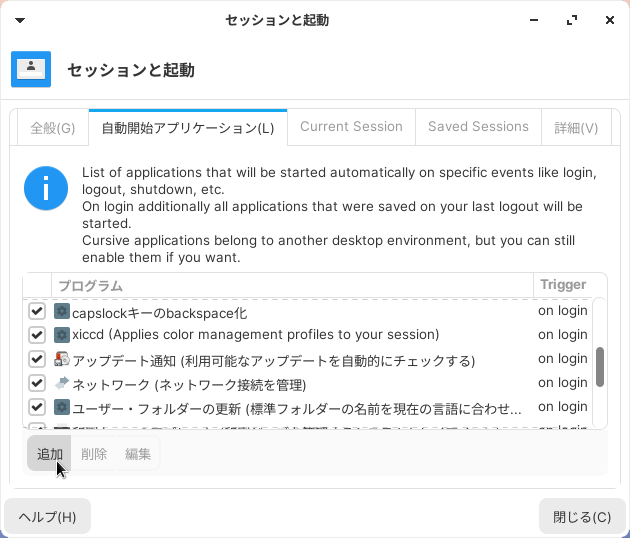This screenshot has height=538, width=630.
Task: Open the window menu arrow in titlebar
Action: point(21,20)
